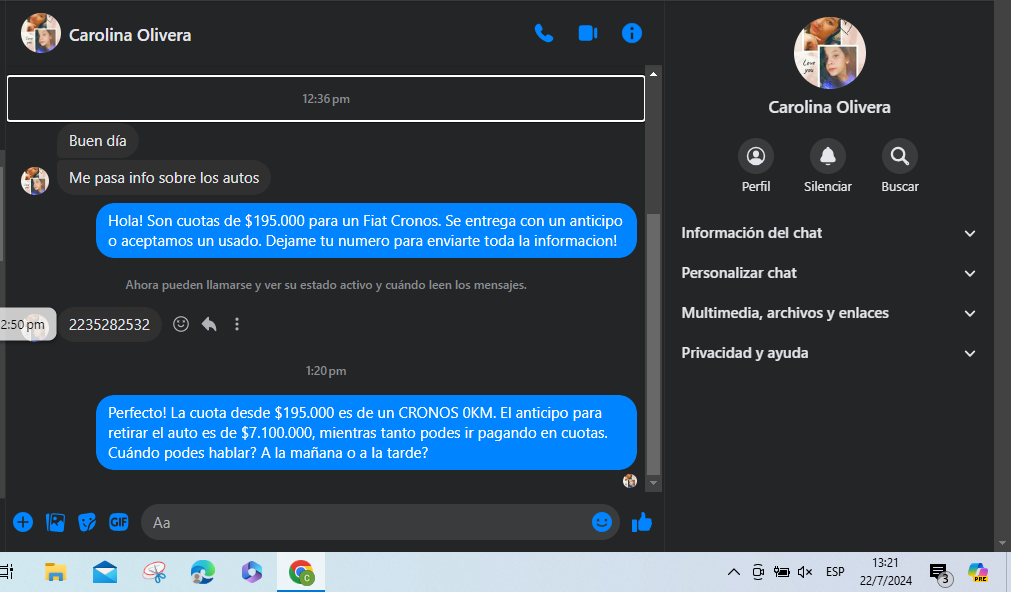Image resolution: width=1011 pixels, height=592 pixels.
Task: React with emoji to the 2235282532 message
Action: pos(181,324)
